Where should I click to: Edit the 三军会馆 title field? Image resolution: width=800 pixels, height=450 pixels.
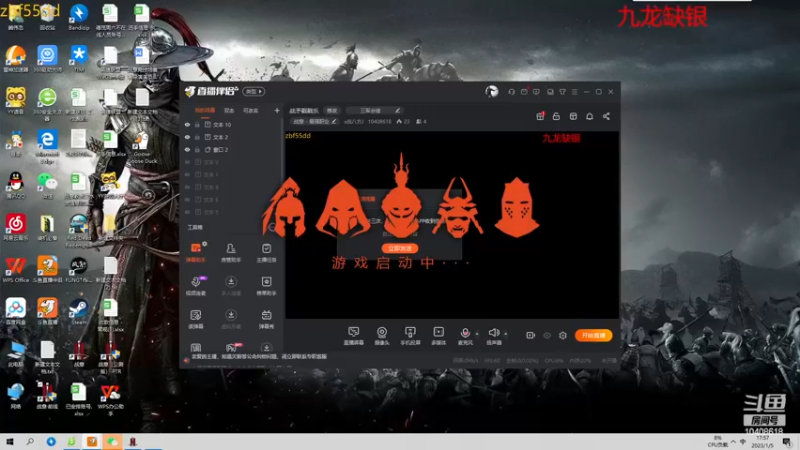(374, 110)
